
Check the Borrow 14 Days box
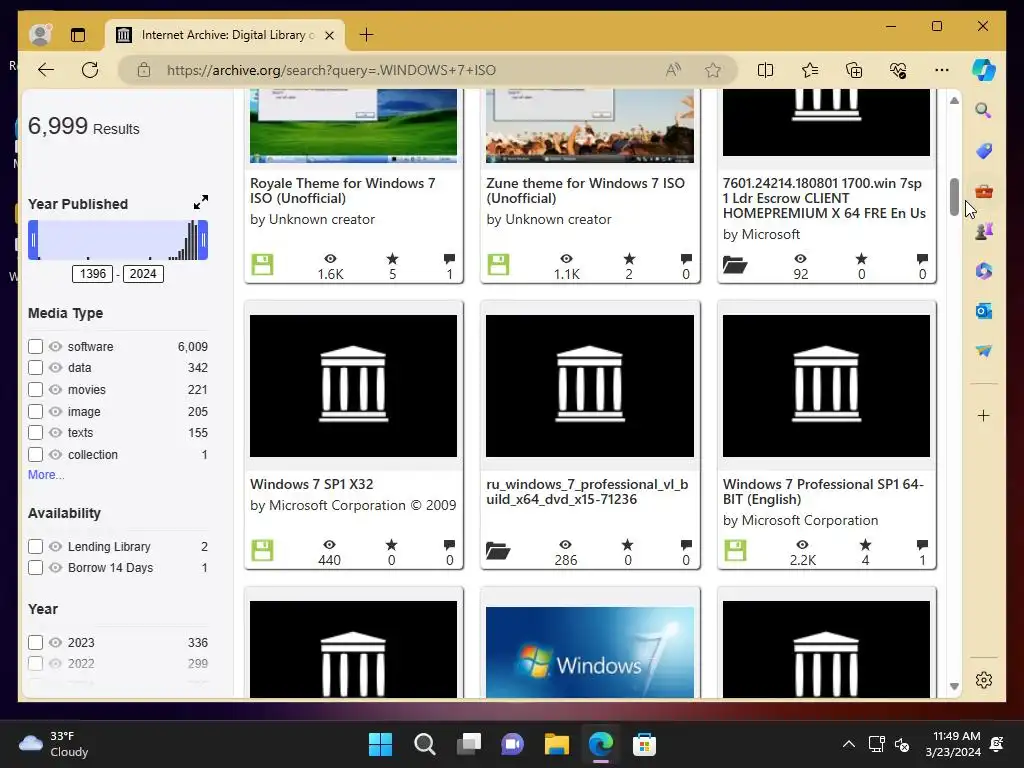pyautogui.click(x=35, y=568)
